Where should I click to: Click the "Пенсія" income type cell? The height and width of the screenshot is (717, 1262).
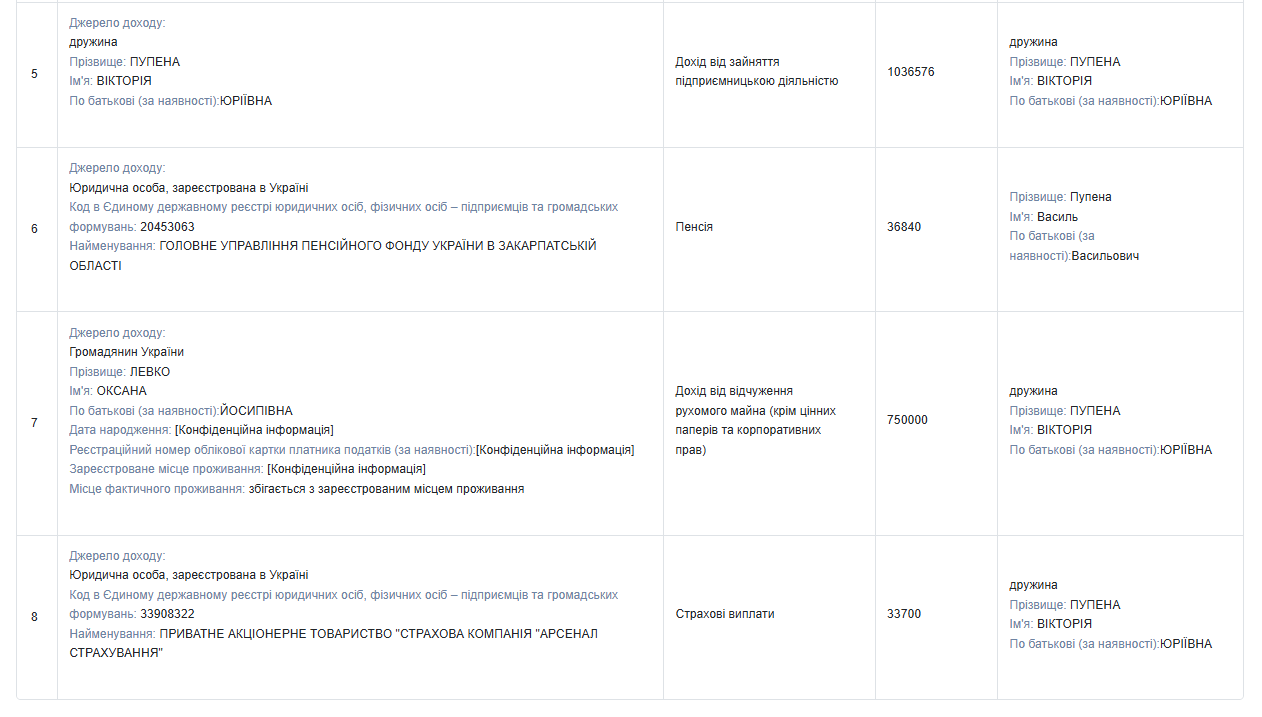pos(694,227)
